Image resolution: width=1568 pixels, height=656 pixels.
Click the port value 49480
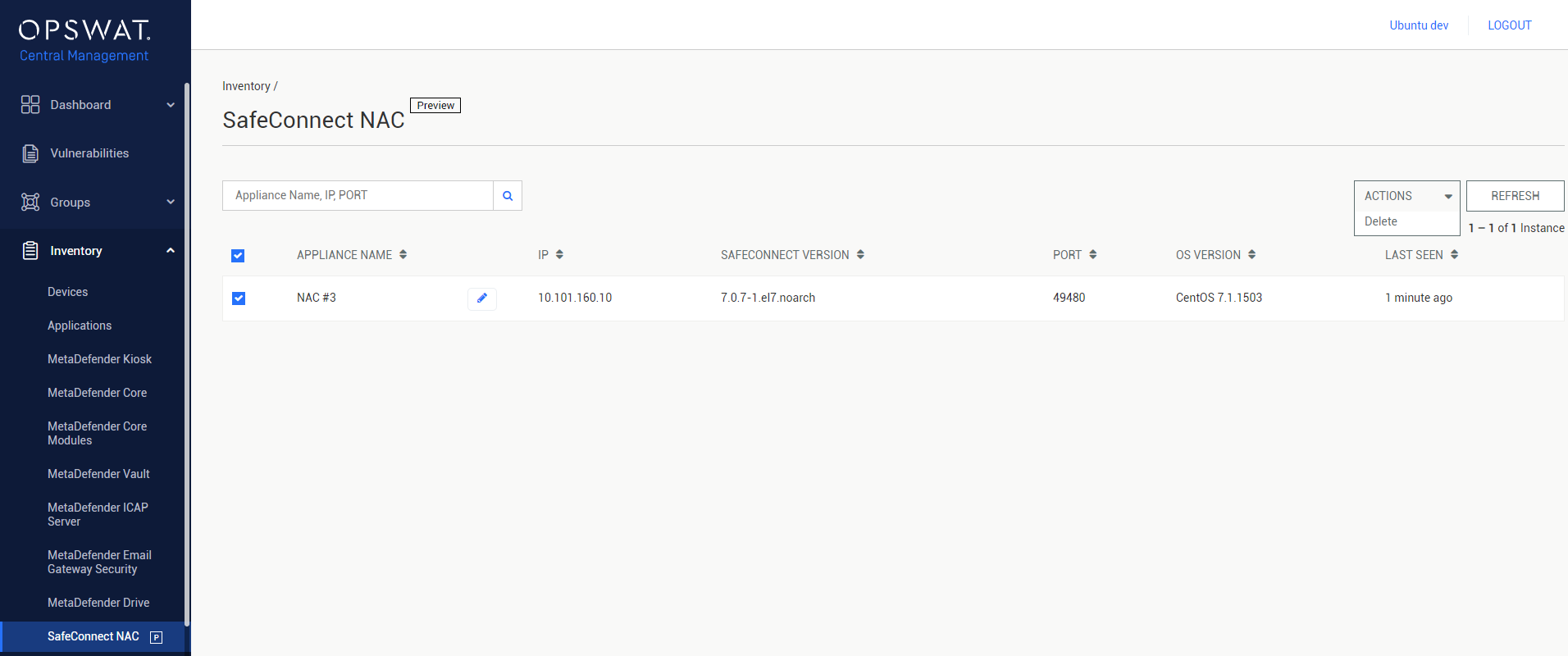pyautogui.click(x=1069, y=298)
